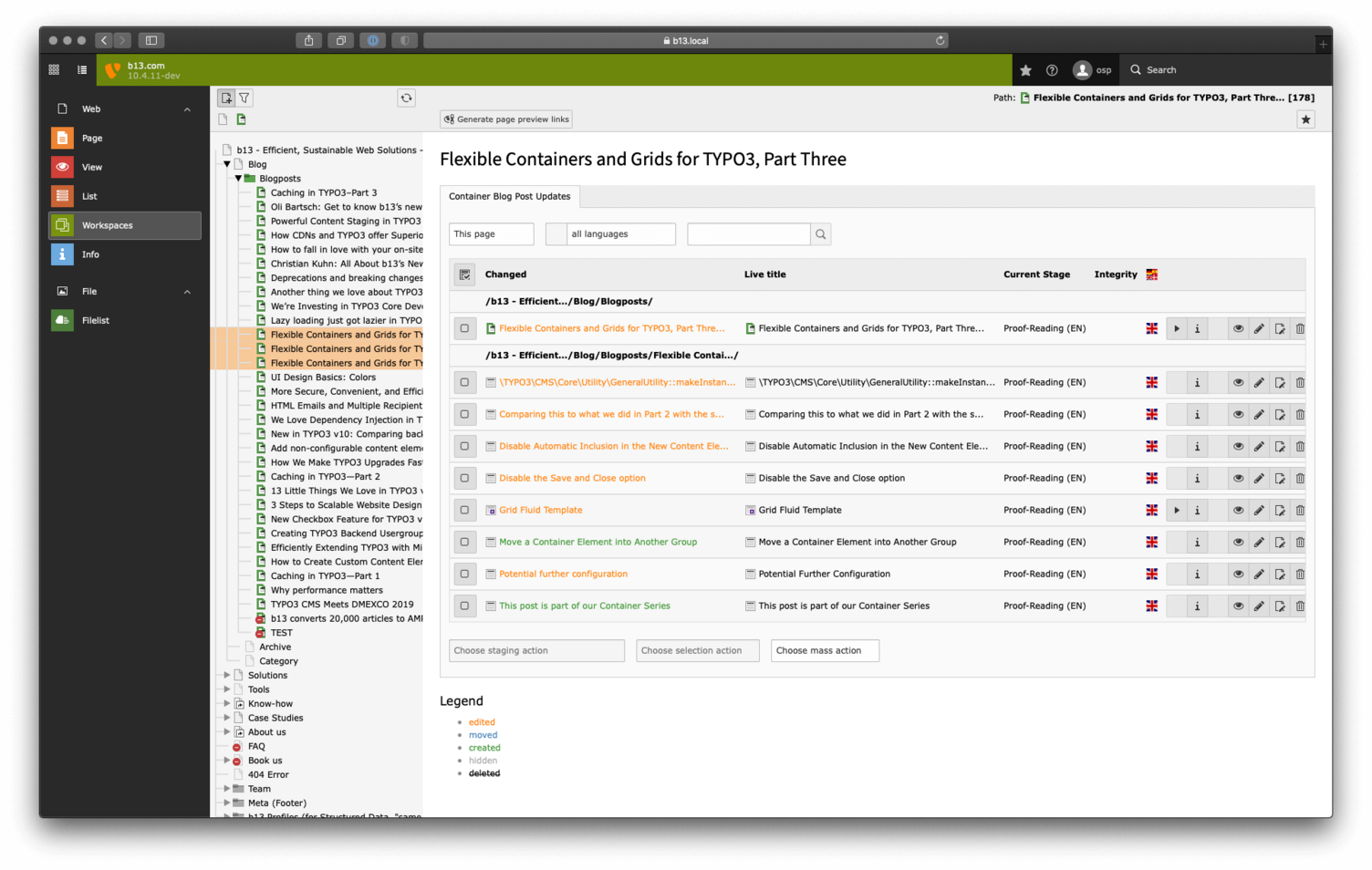Open the osp user menu
This screenshot has width=1372, height=870.
(1092, 69)
